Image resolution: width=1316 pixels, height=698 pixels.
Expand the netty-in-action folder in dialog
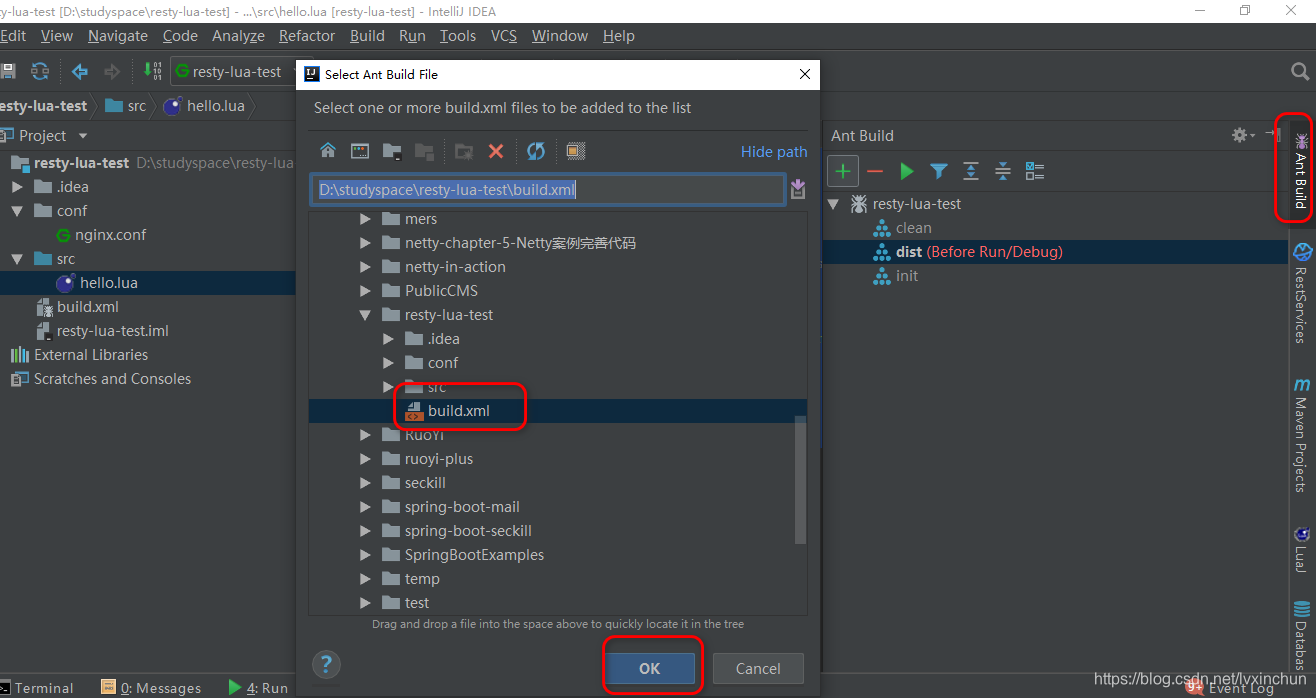tap(365, 267)
